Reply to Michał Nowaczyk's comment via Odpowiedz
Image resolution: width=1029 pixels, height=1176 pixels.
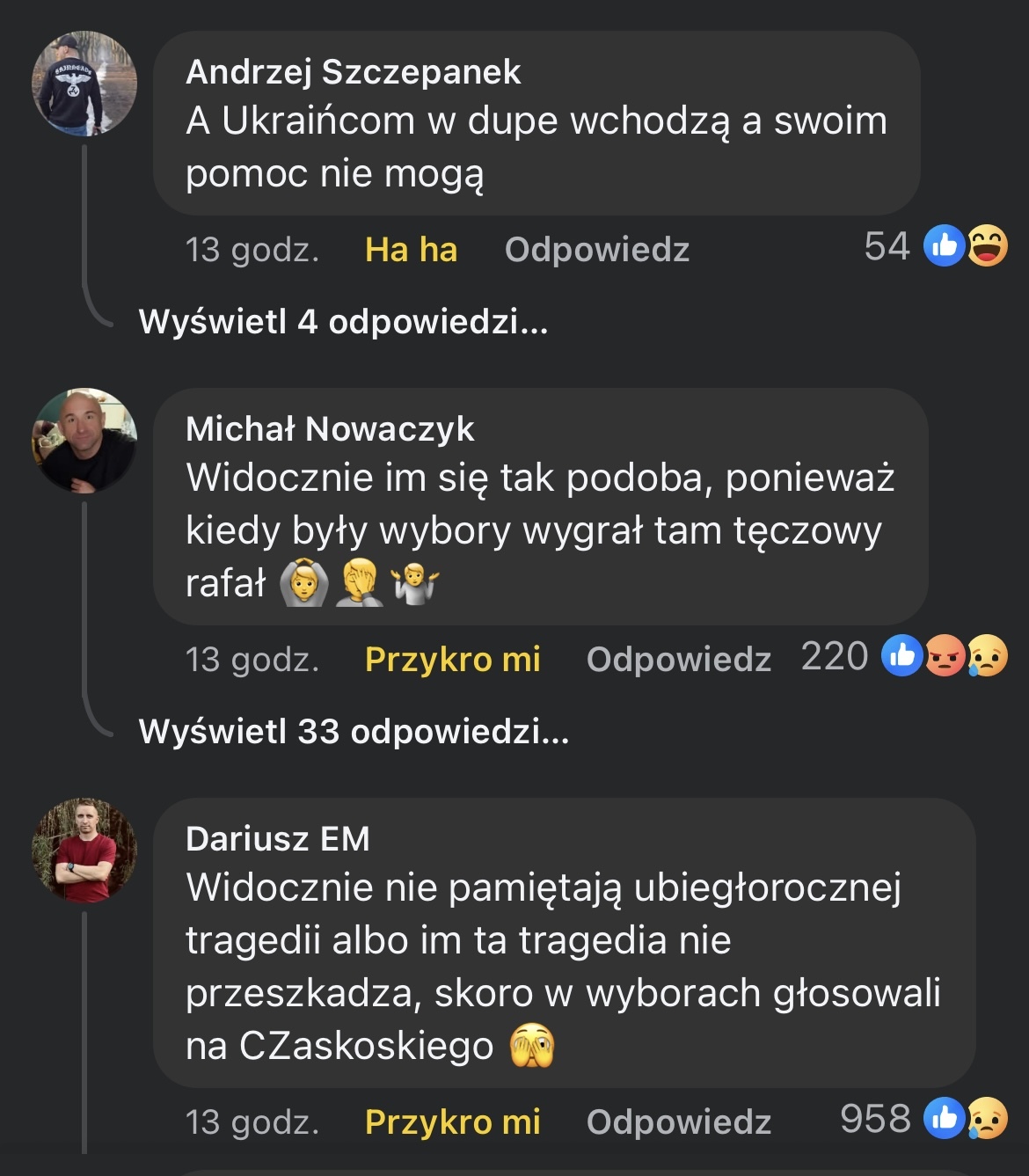coord(679,660)
